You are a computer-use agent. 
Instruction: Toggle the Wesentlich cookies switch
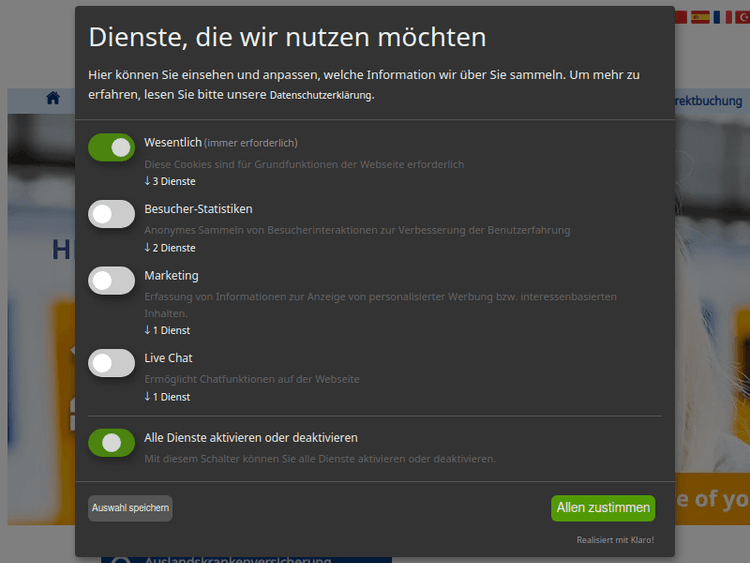[x=111, y=148]
